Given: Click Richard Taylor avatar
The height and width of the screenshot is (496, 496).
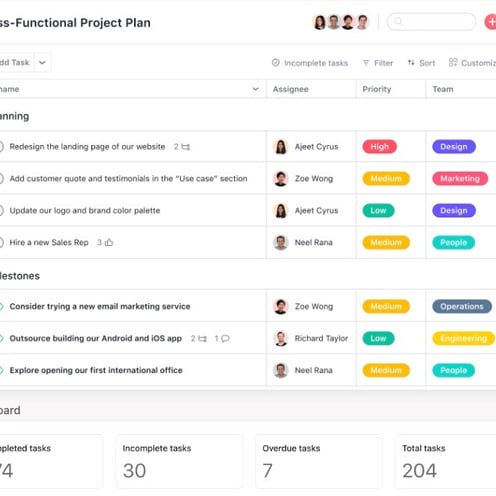Looking at the screenshot, I should (281, 338).
